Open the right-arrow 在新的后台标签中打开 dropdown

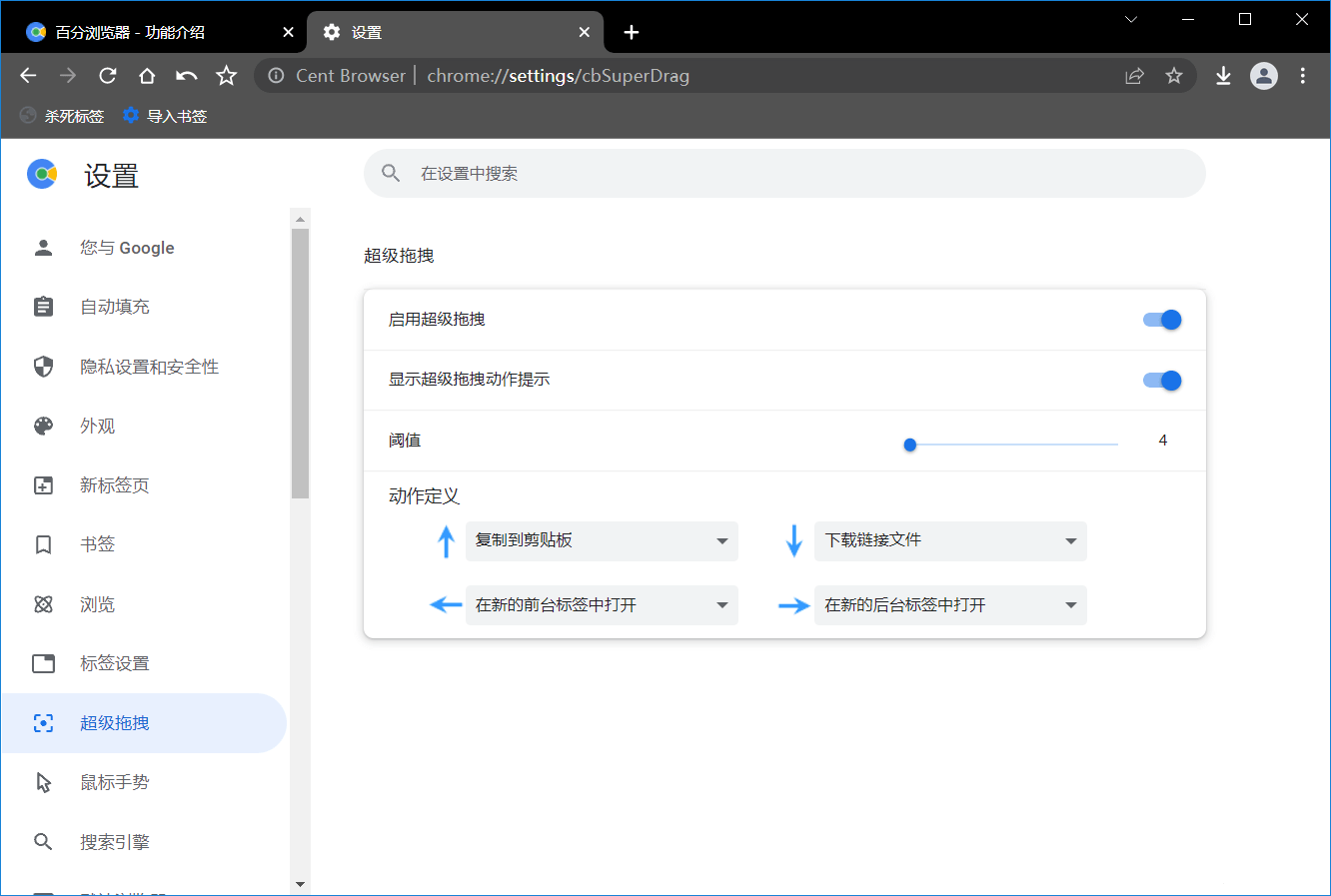point(950,605)
